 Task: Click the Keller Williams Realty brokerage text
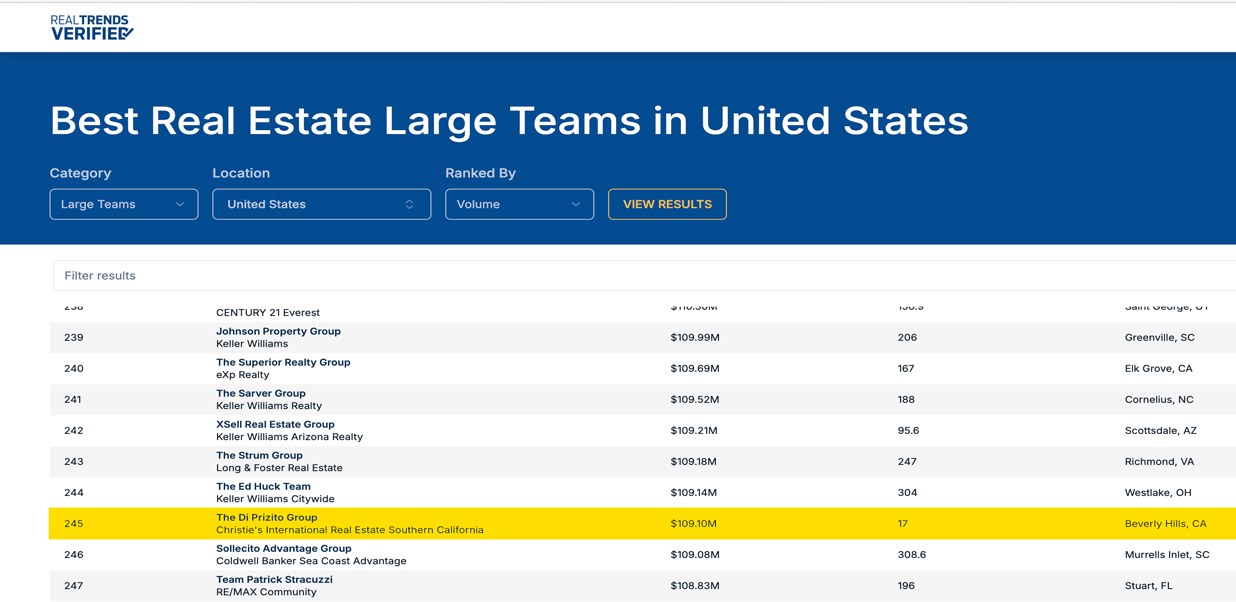point(269,406)
